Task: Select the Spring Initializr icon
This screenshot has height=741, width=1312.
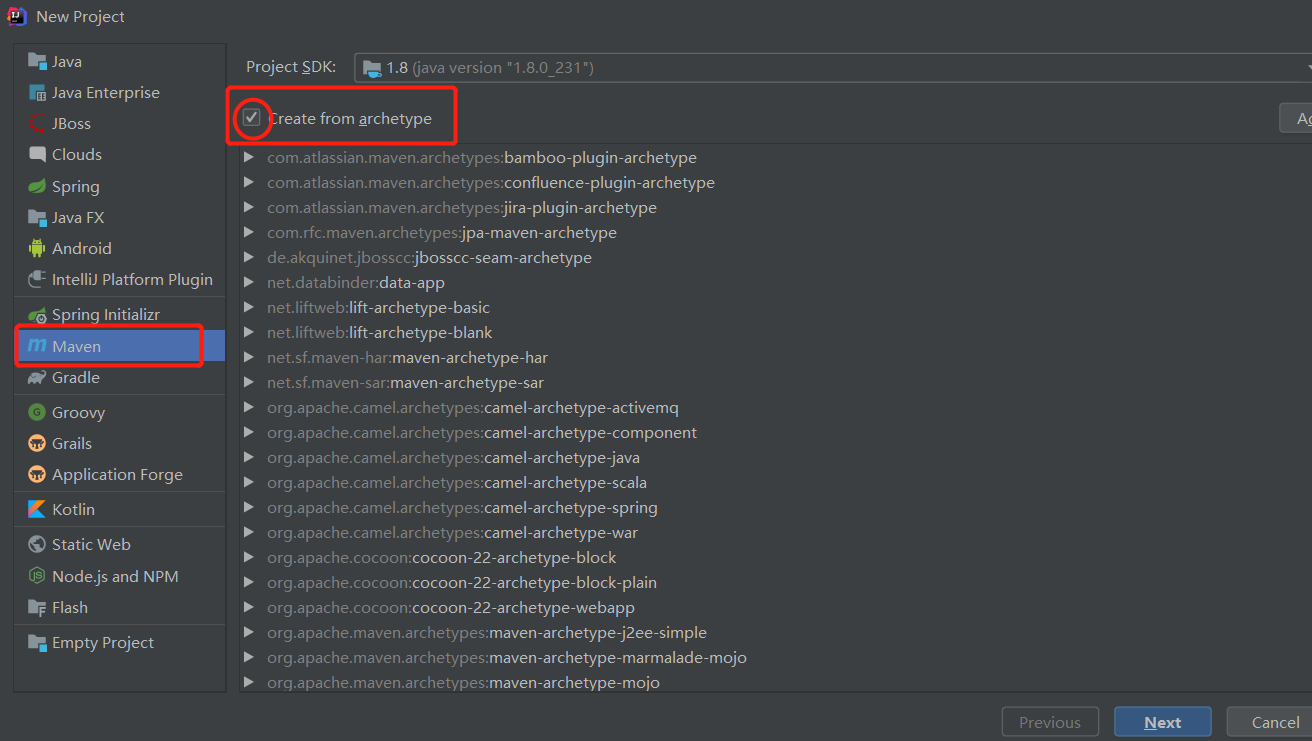Action: pos(38,313)
